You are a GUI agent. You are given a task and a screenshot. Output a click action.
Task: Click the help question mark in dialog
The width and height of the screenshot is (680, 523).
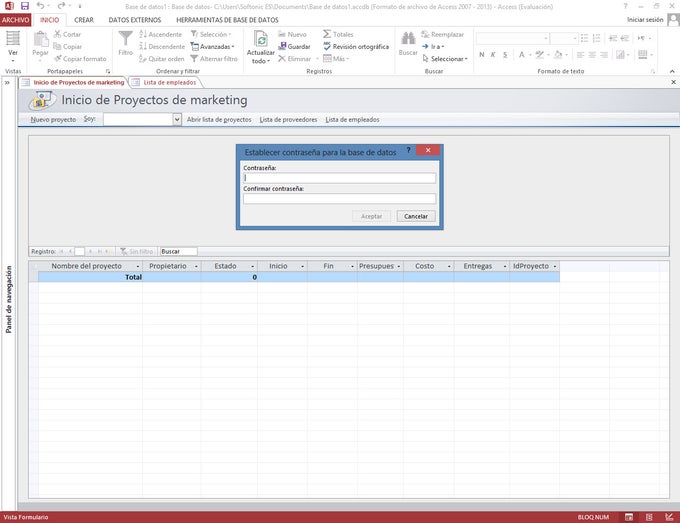coord(408,150)
